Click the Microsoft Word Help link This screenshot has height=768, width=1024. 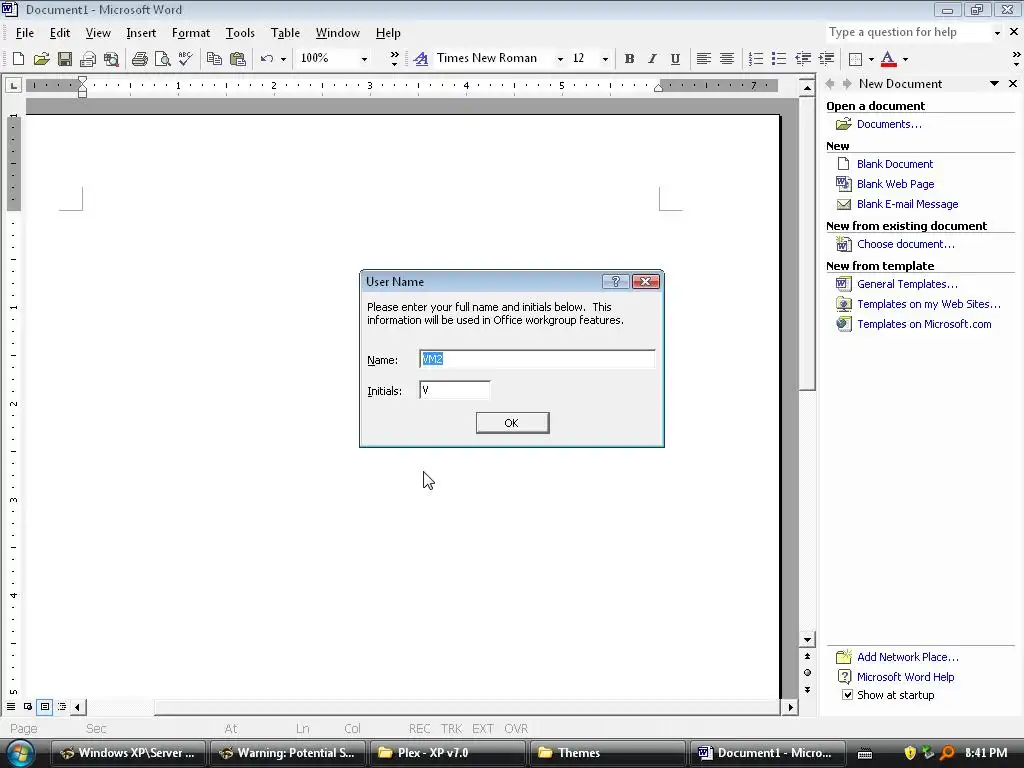point(905,677)
